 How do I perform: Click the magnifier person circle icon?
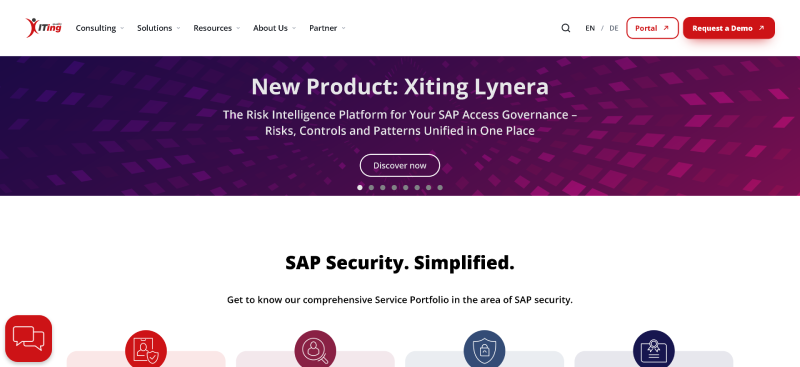click(x=315, y=351)
